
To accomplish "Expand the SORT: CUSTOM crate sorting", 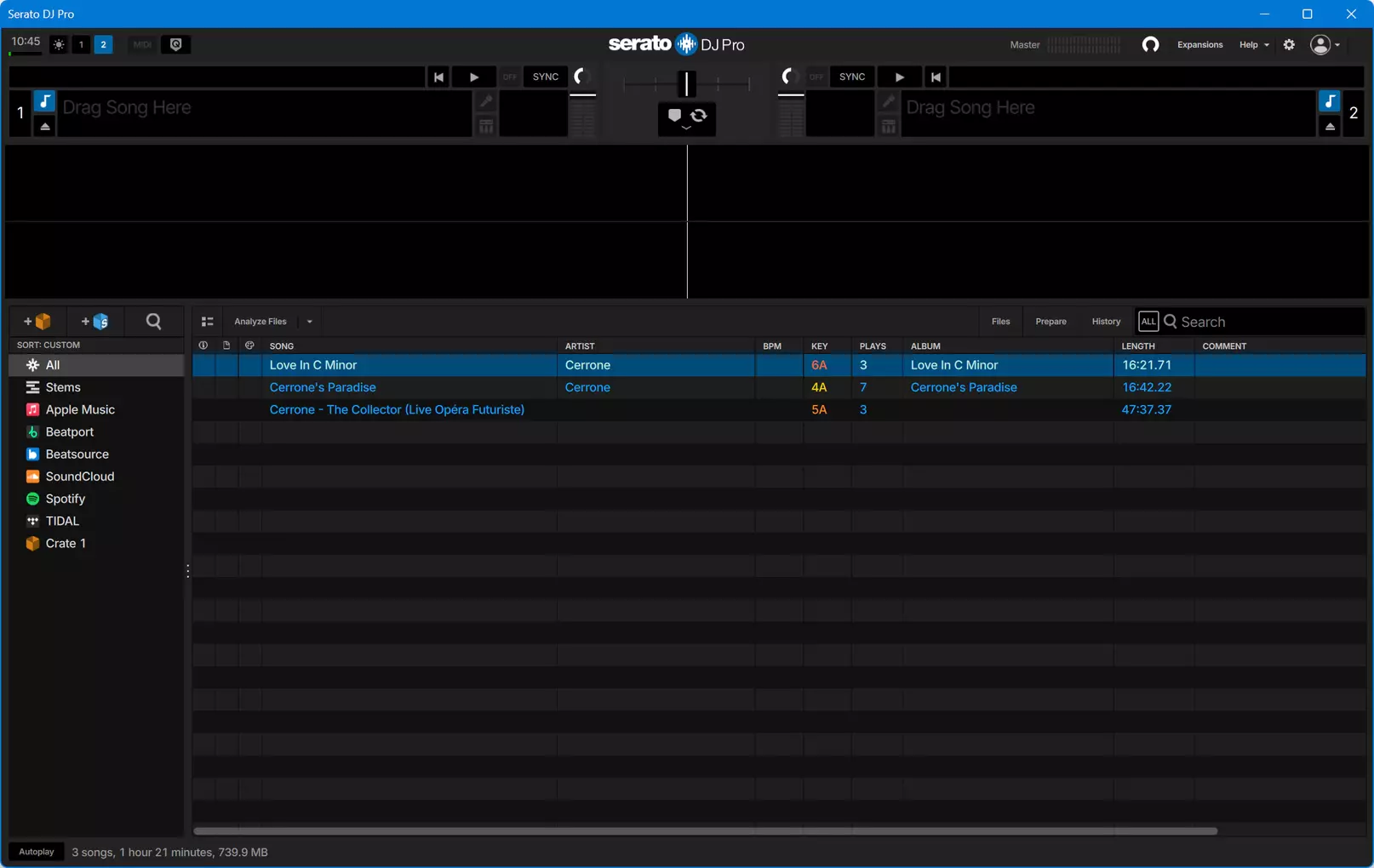I will click(x=49, y=345).
